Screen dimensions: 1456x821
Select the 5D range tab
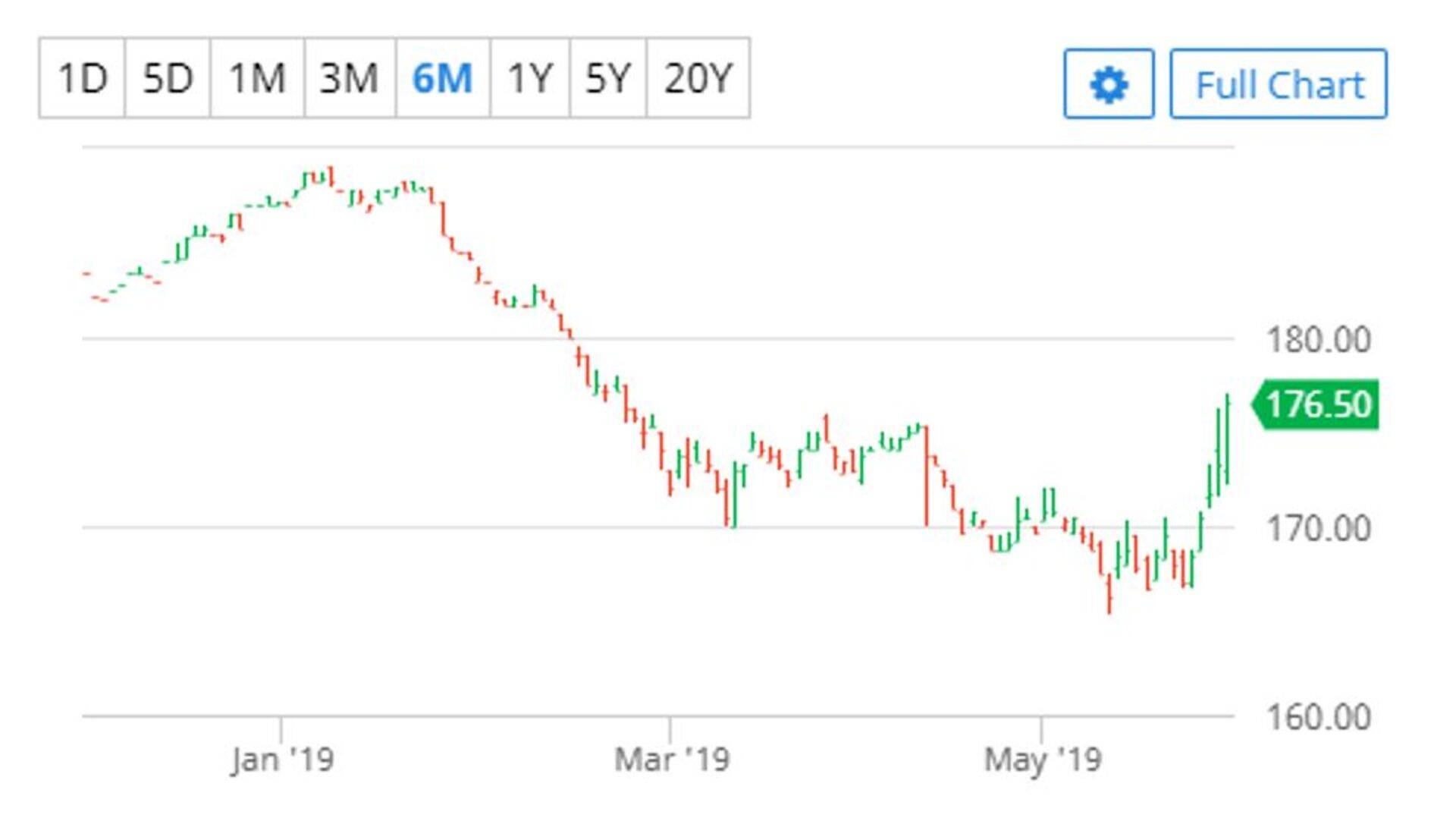(x=168, y=78)
